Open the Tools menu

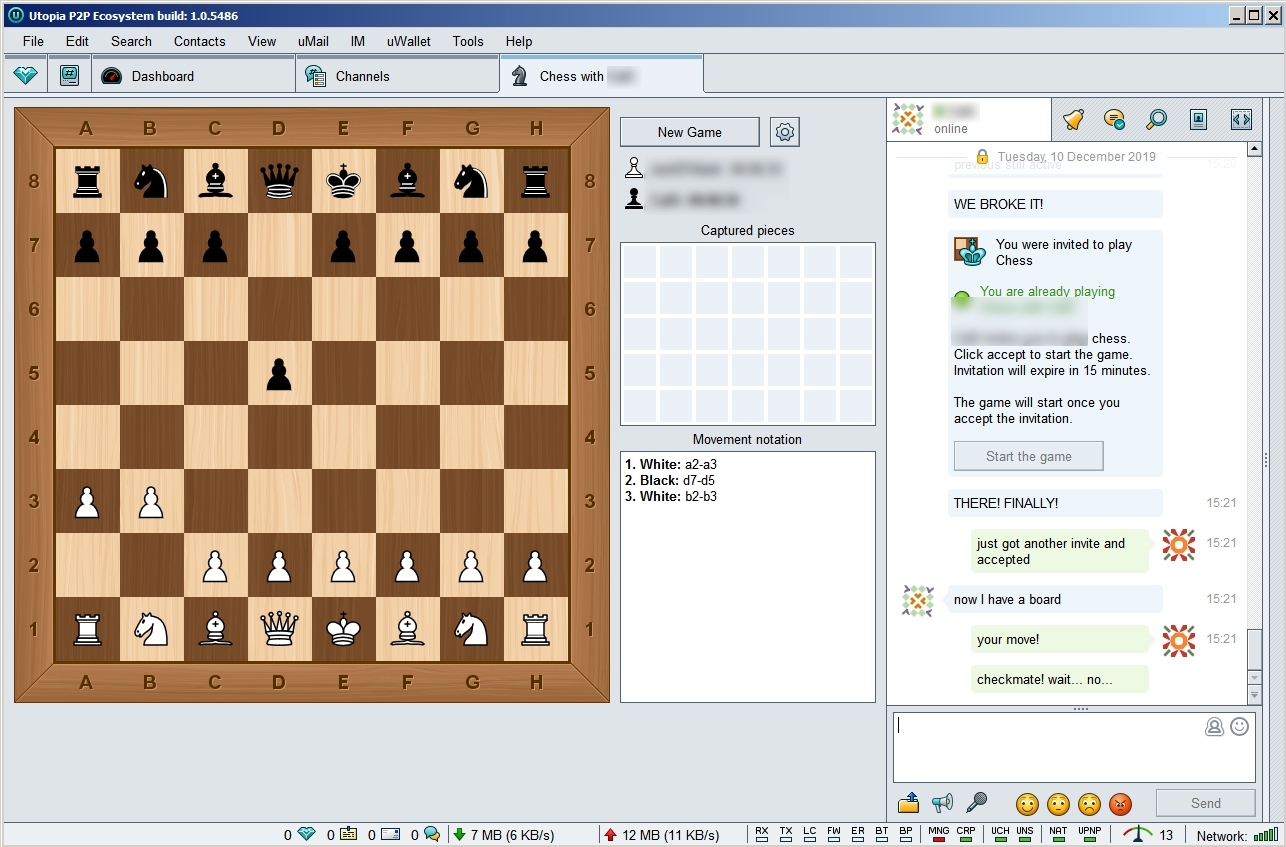click(x=467, y=41)
